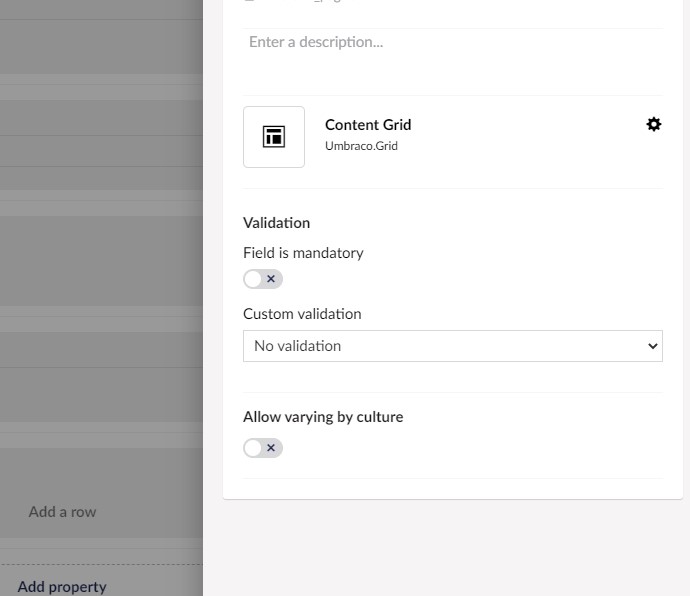Click the Validation section heading
This screenshot has width=690, height=596.
click(x=276, y=223)
